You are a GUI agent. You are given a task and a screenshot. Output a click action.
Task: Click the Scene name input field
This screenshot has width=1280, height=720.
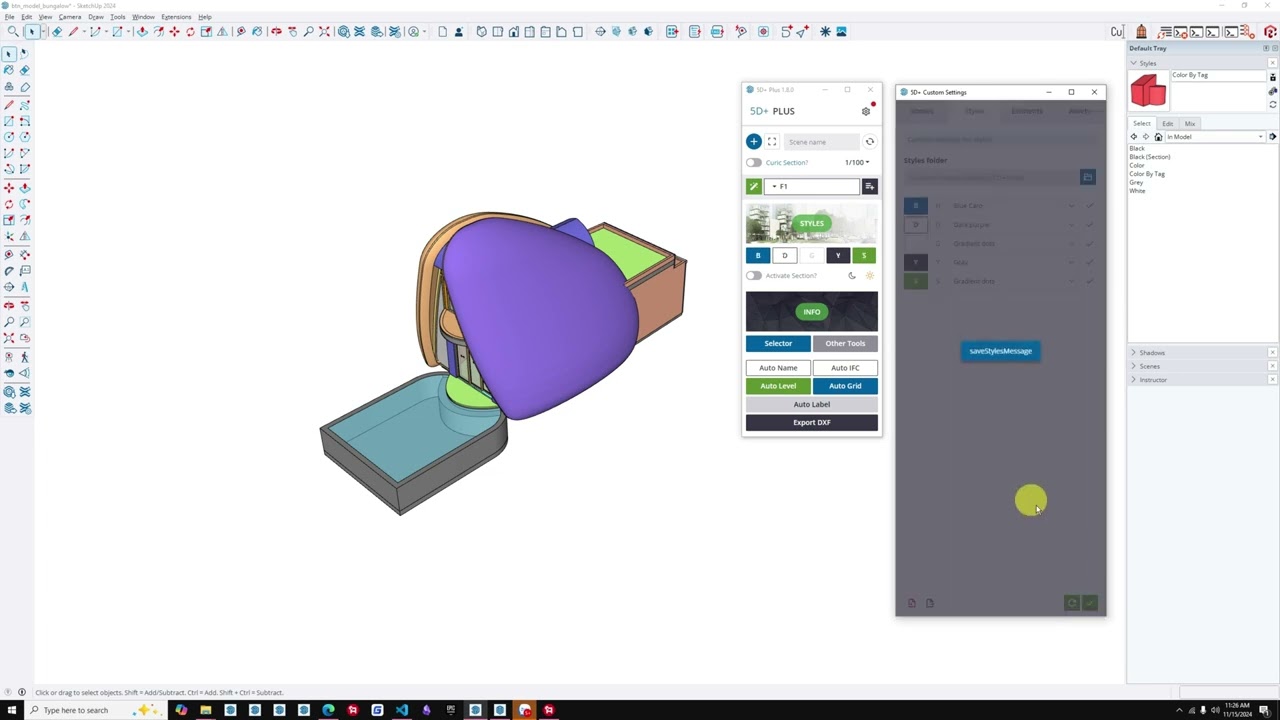pos(821,142)
